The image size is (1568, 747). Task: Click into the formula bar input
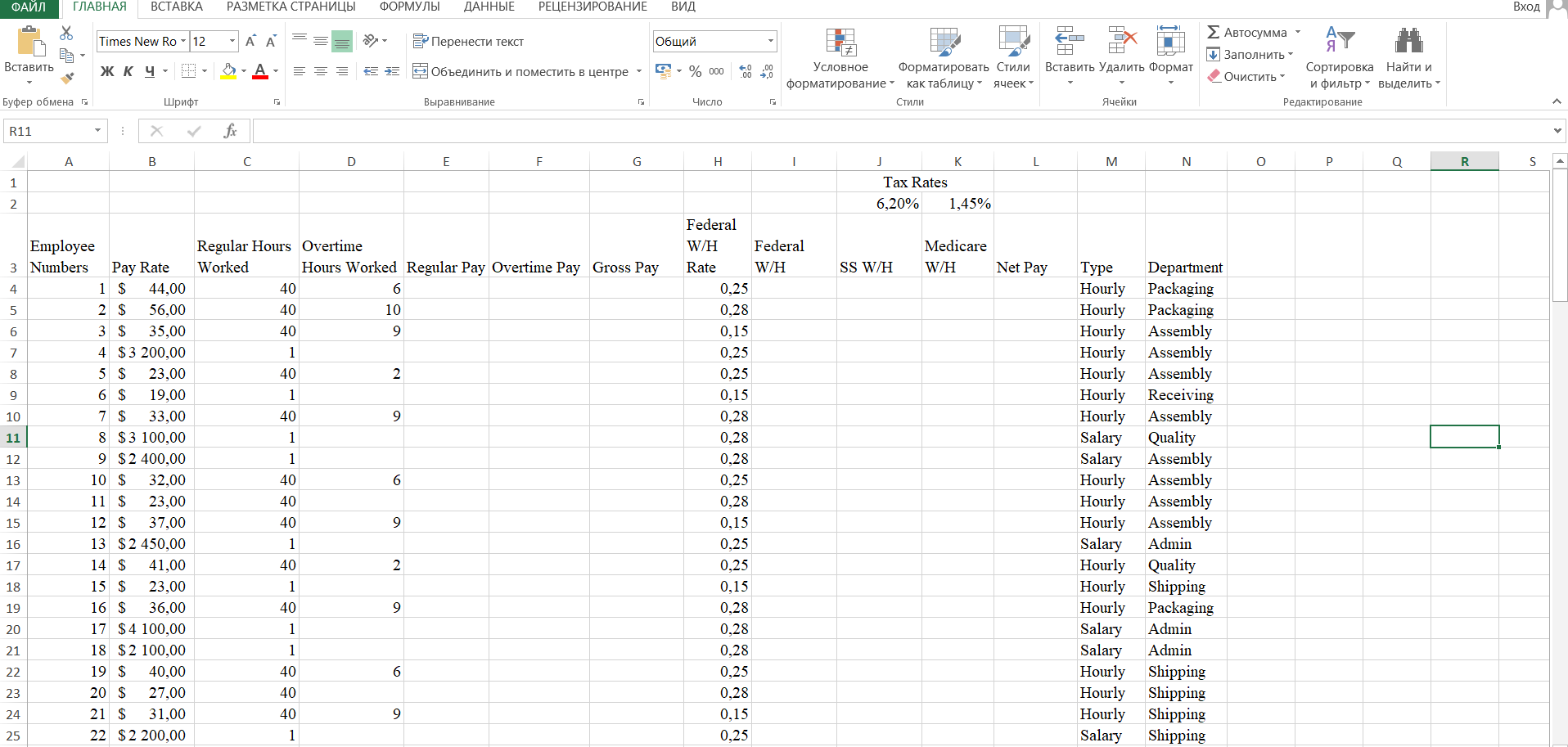(902, 131)
